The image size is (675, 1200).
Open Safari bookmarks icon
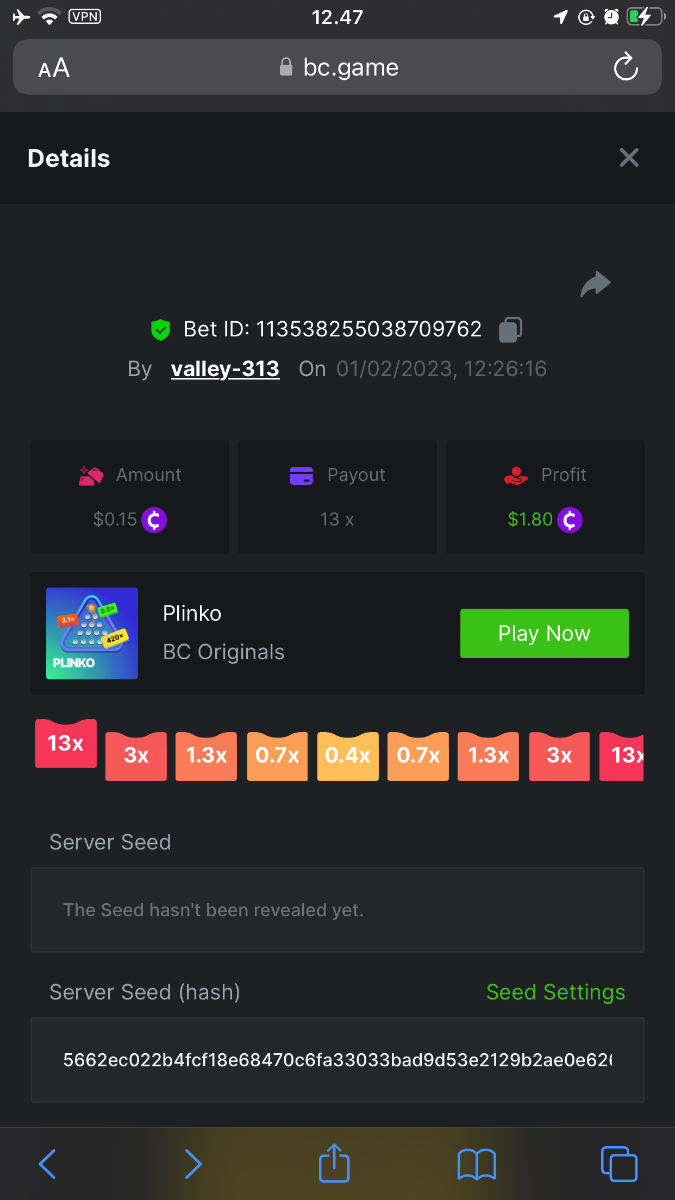tap(477, 1164)
